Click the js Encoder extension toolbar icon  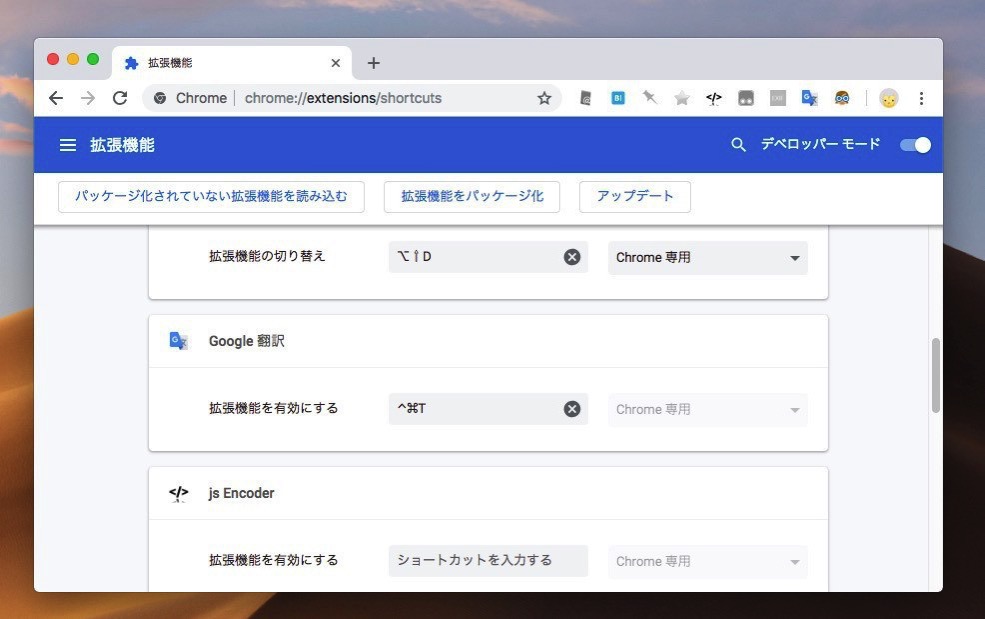click(x=713, y=98)
